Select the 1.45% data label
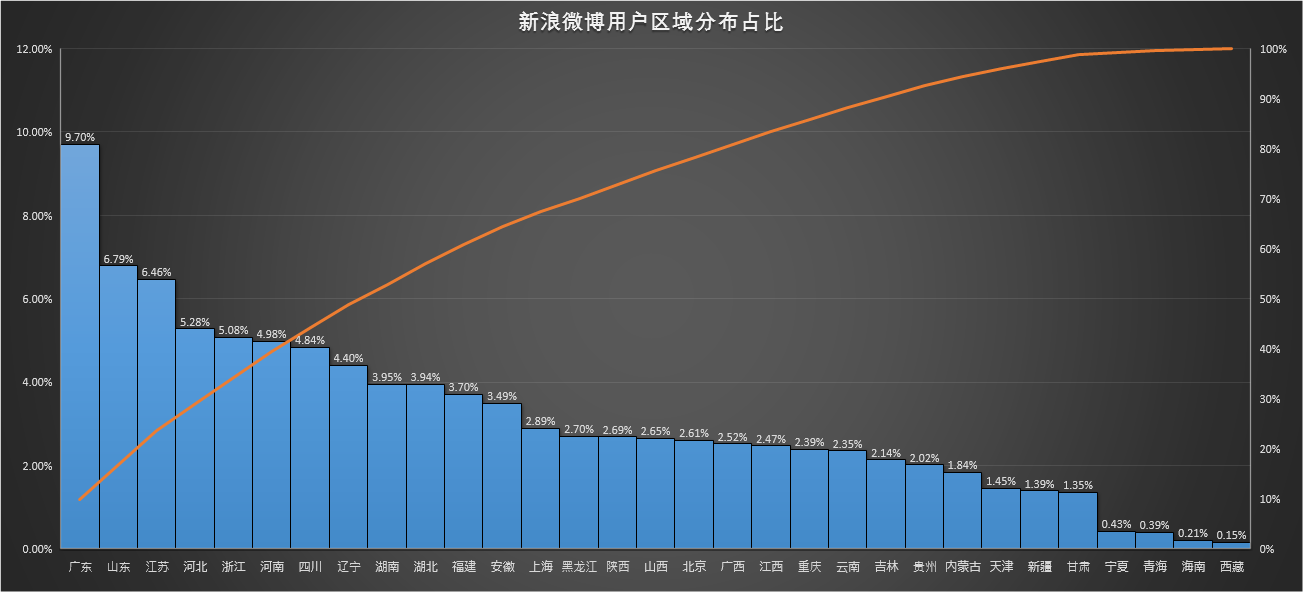This screenshot has height=592, width=1303. point(1002,481)
